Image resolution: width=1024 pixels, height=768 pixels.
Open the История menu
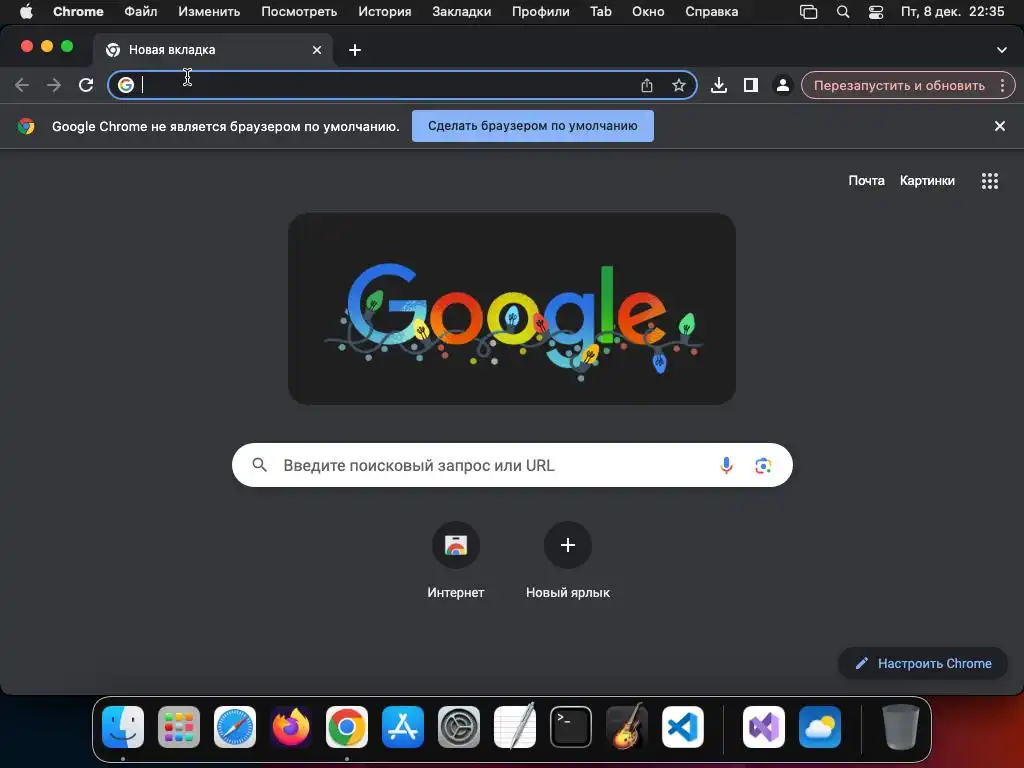385,12
